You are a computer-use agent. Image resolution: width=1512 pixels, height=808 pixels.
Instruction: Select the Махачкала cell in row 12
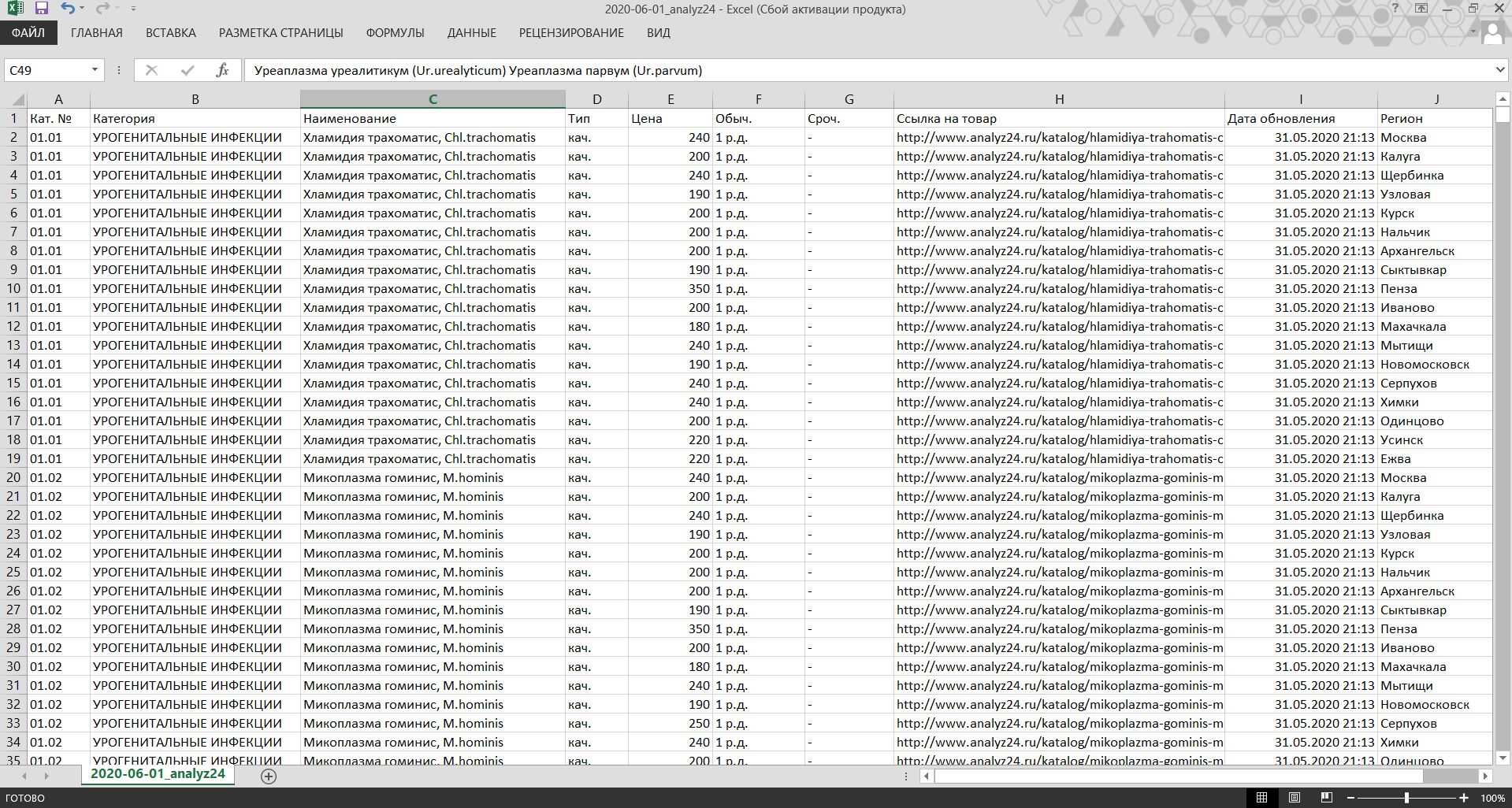pyautogui.click(x=1435, y=326)
